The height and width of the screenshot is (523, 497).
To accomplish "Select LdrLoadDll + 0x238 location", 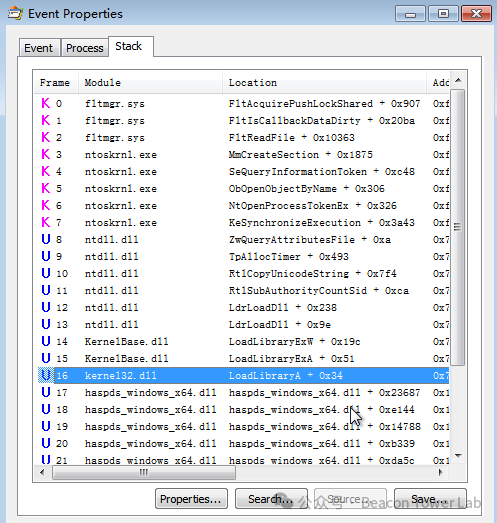I will 283,308.
